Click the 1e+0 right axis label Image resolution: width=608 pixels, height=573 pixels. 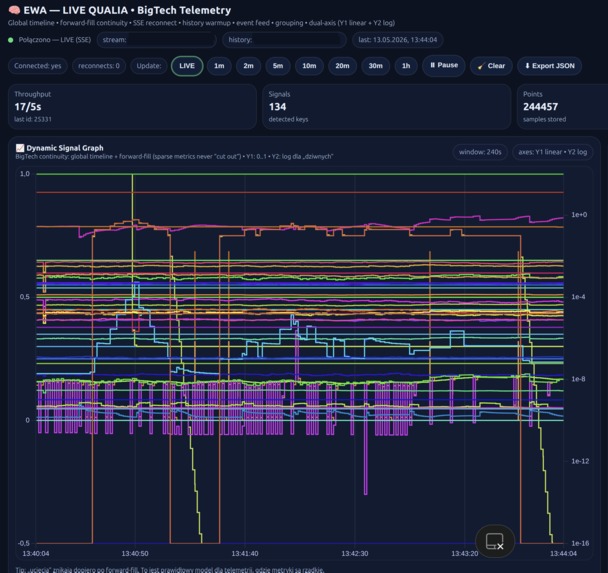[579, 215]
